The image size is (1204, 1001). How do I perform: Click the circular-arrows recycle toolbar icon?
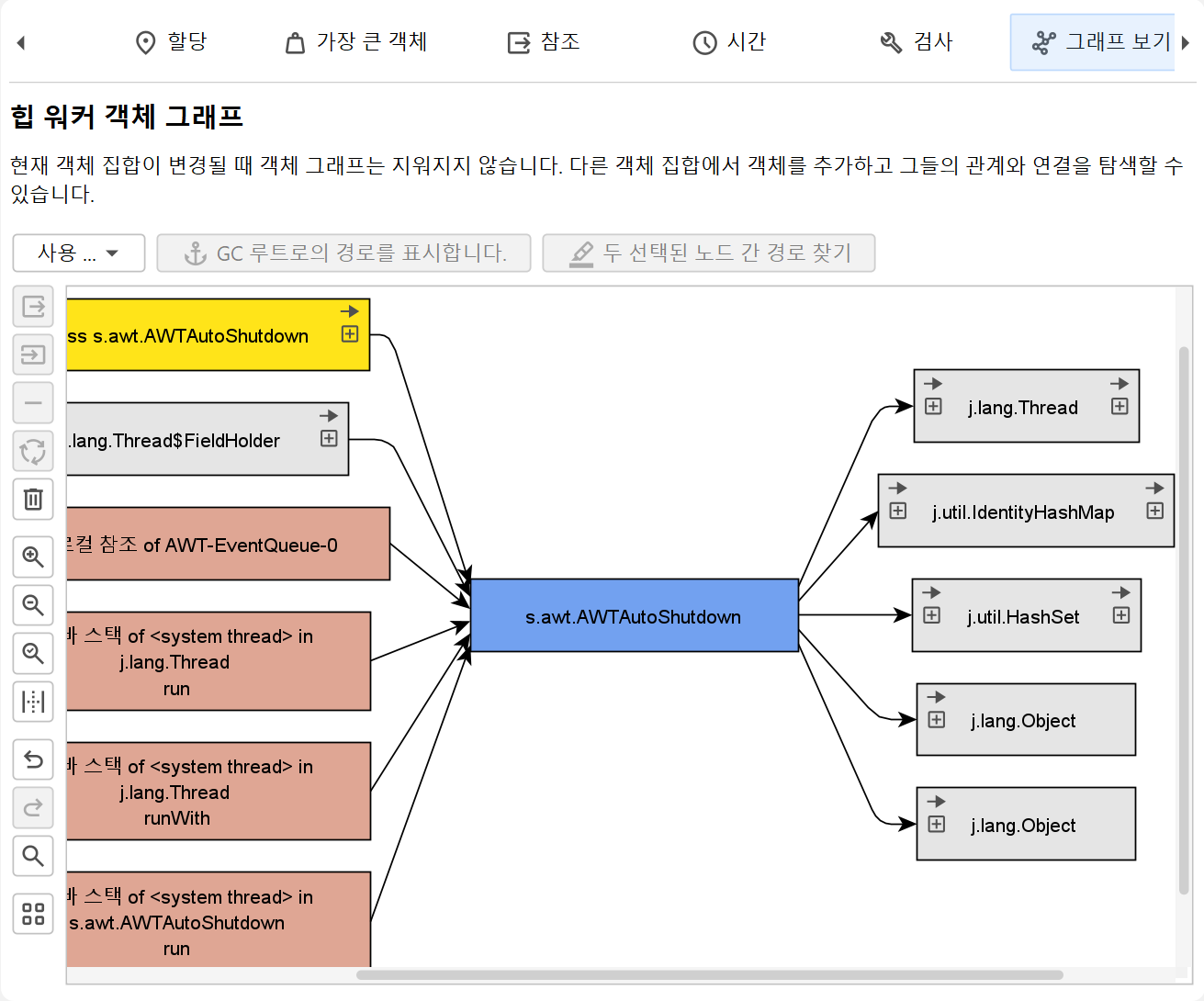33,451
